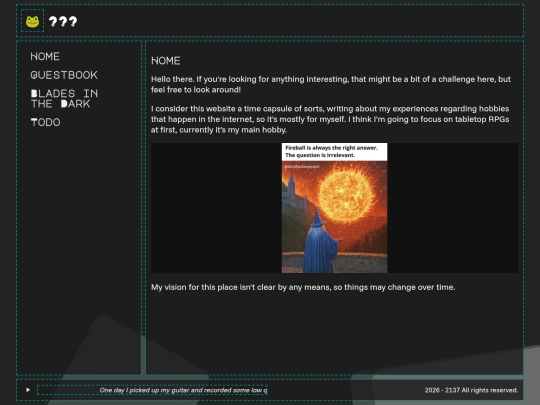This screenshot has width=540, height=405.
Task: Click the 'My vision for this place' sentence
Action: [303, 287]
